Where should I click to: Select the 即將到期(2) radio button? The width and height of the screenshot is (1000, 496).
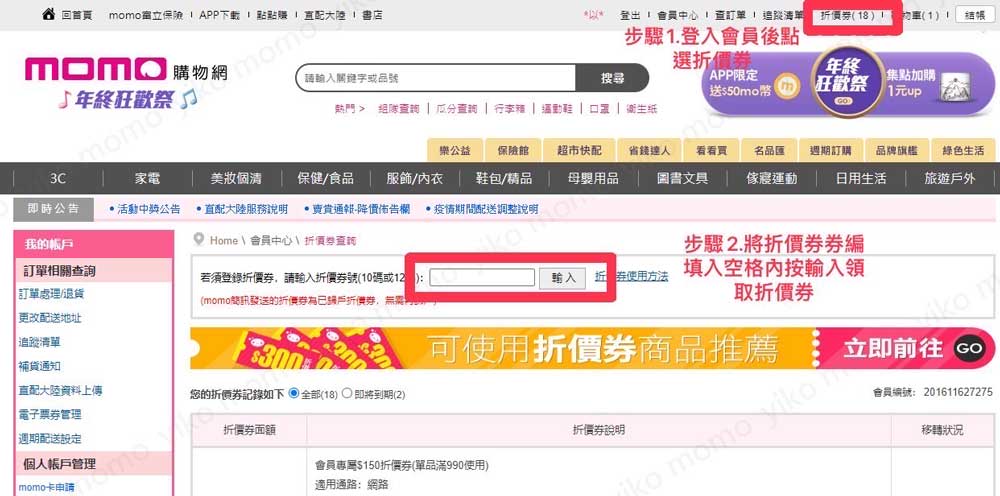(x=347, y=393)
